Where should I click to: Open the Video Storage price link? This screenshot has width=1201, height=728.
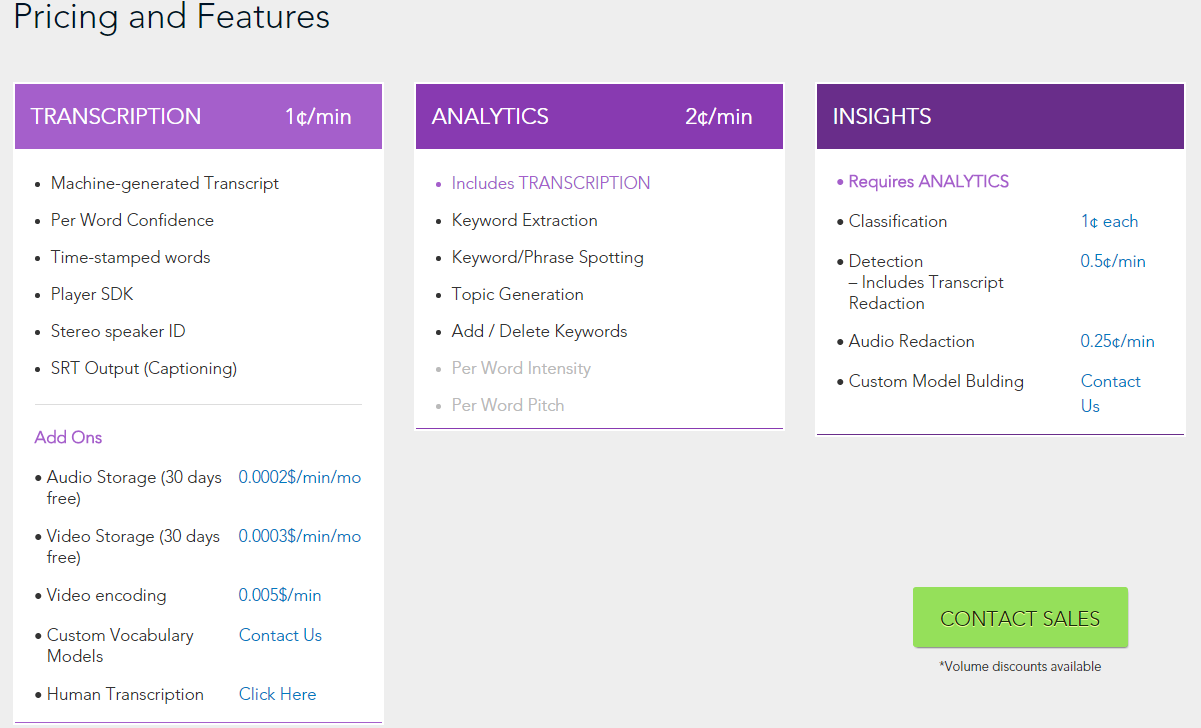[x=299, y=537]
